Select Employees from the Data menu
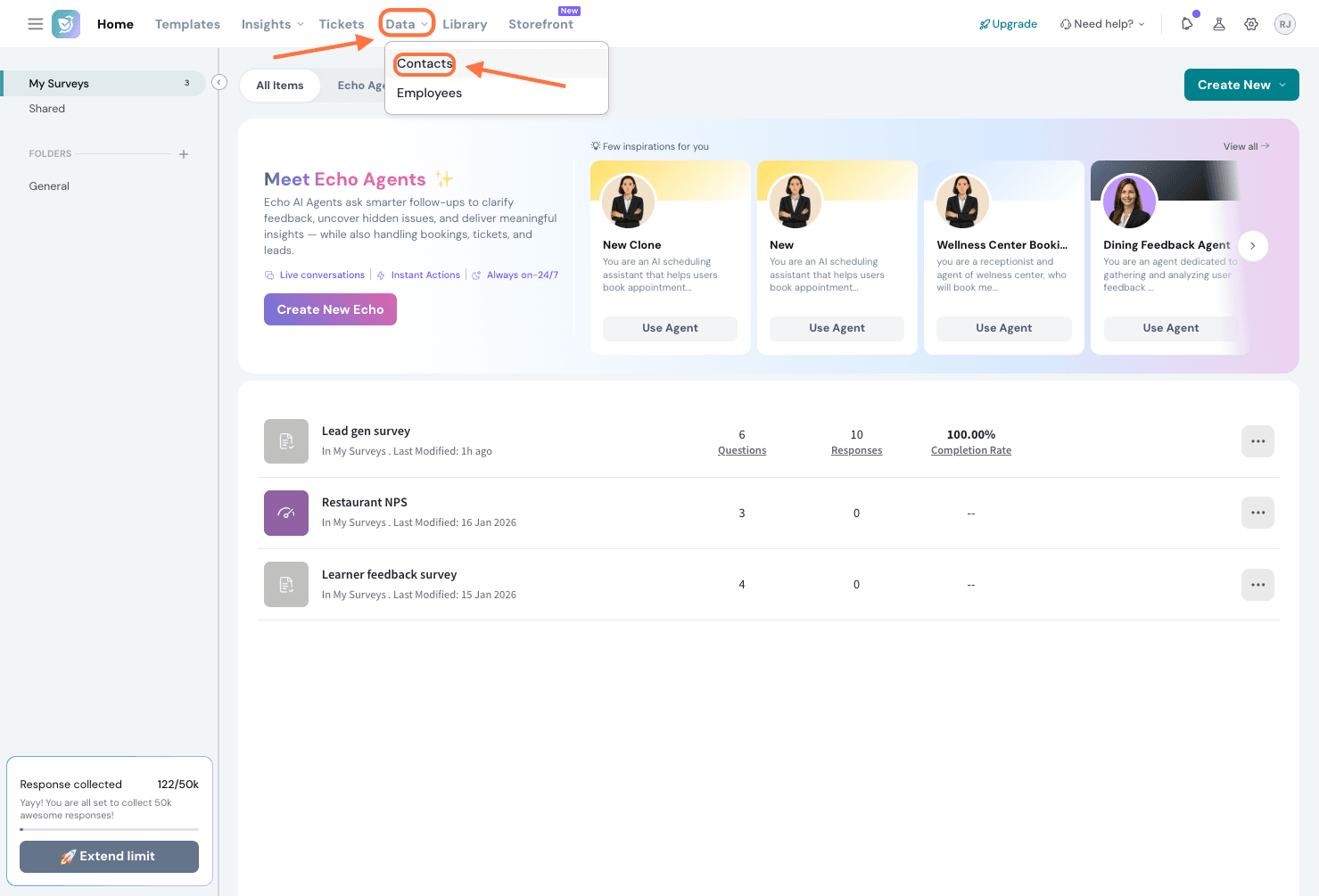The image size is (1319, 896). [x=429, y=93]
